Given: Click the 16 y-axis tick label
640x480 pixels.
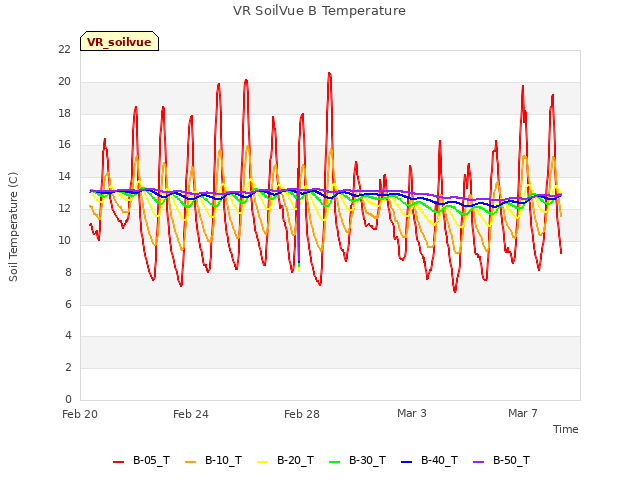Looking at the screenshot, I should point(64,145).
